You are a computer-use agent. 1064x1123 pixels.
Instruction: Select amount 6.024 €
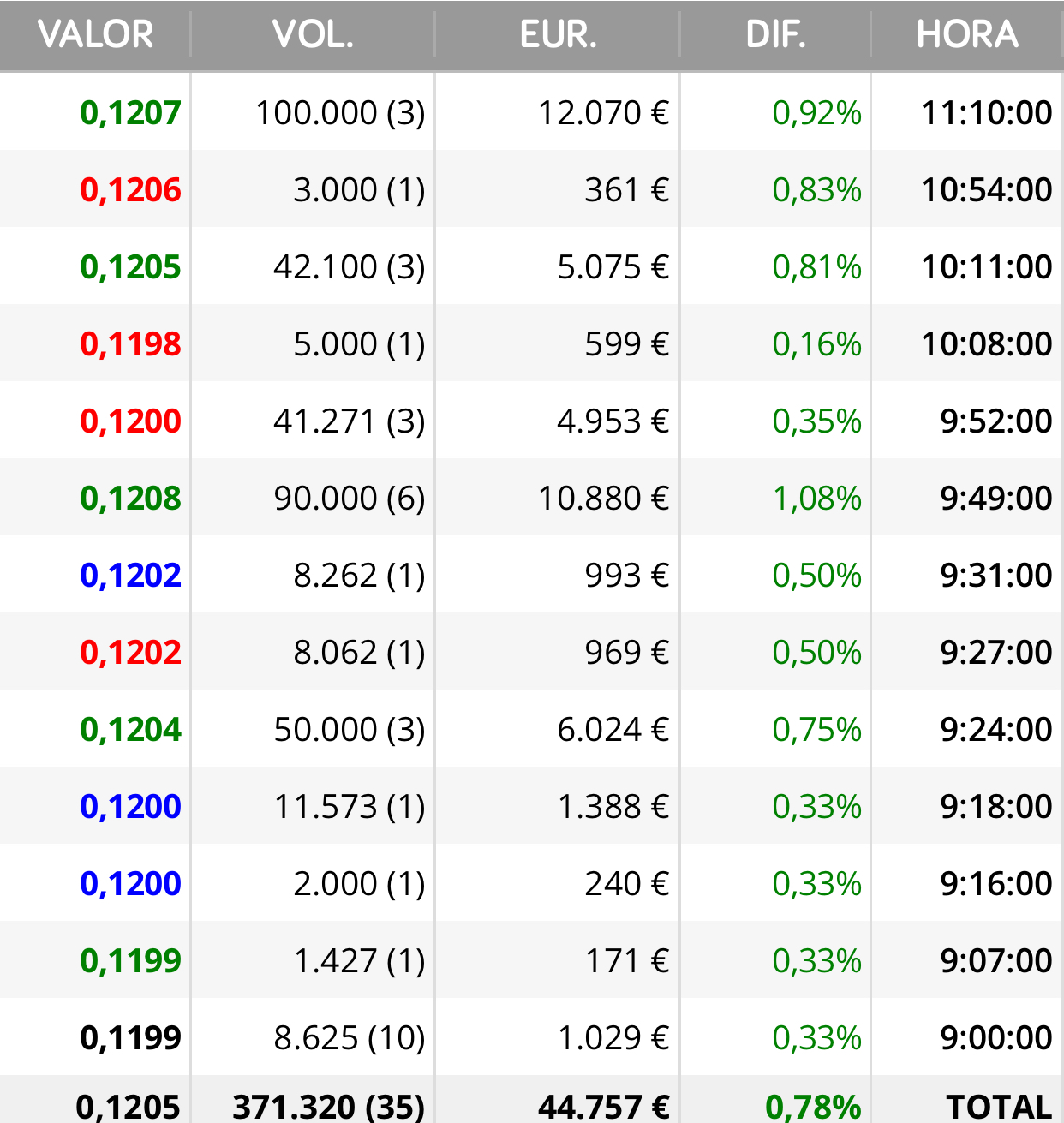tap(613, 730)
